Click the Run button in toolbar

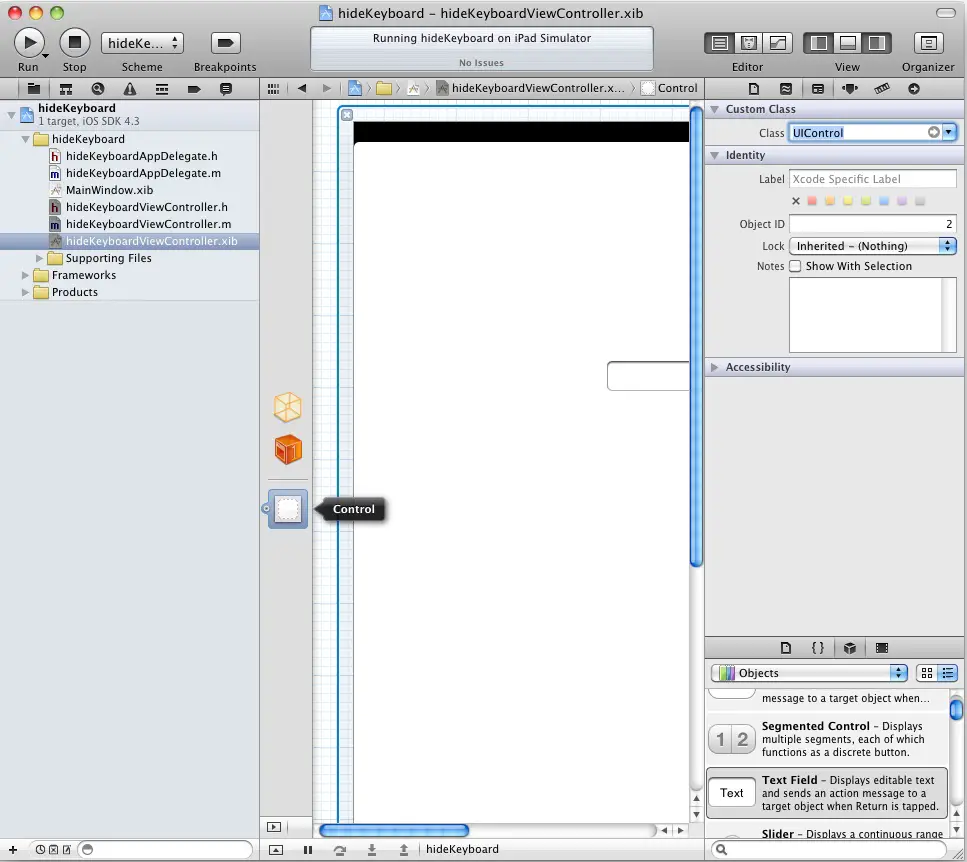pyautogui.click(x=29, y=42)
